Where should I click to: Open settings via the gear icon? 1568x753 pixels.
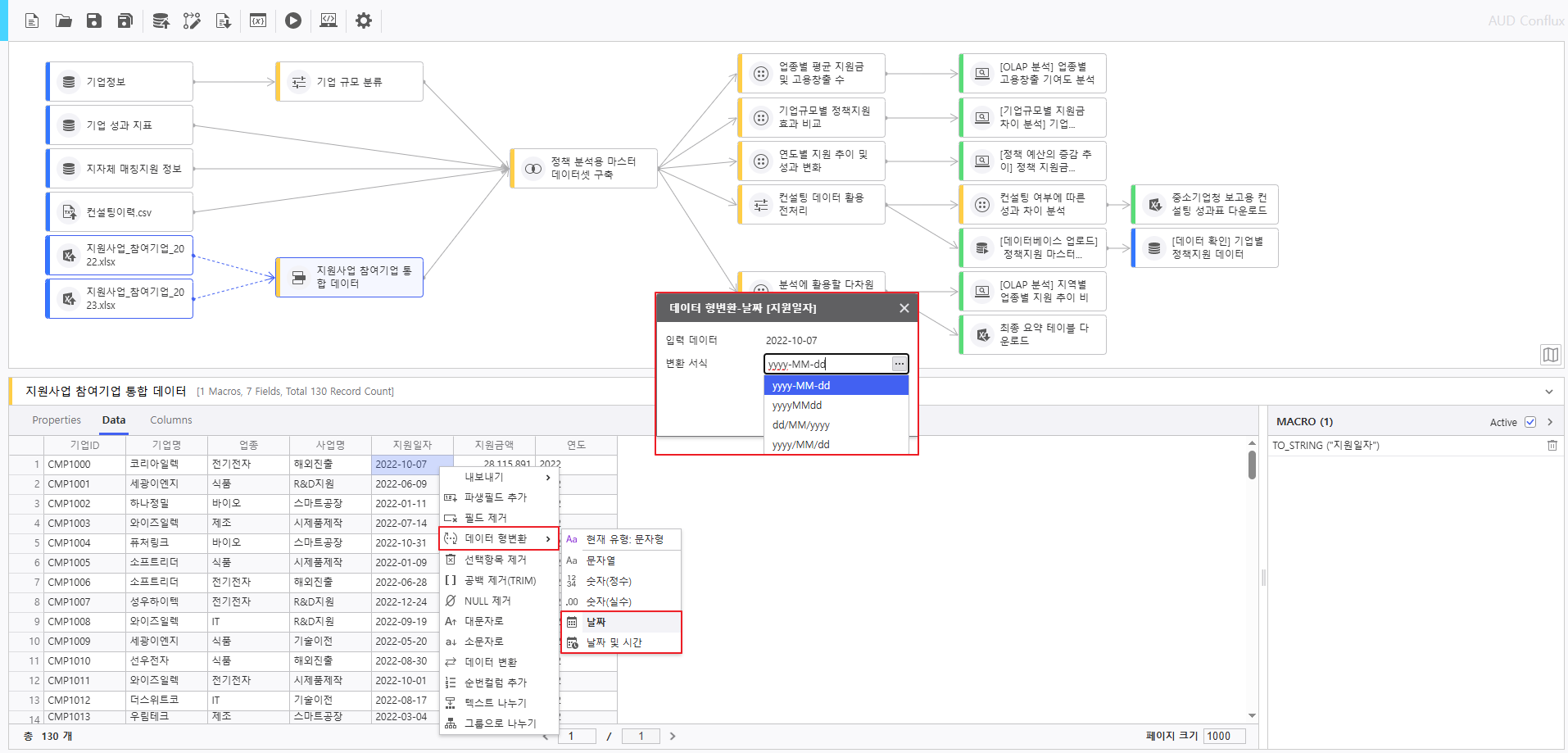364,20
